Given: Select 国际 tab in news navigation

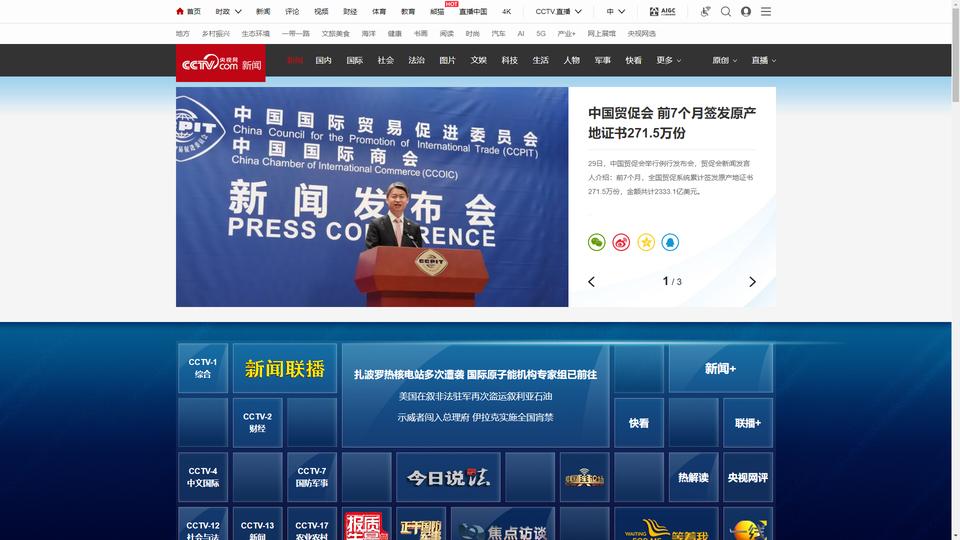Looking at the screenshot, I should (354, 61).
